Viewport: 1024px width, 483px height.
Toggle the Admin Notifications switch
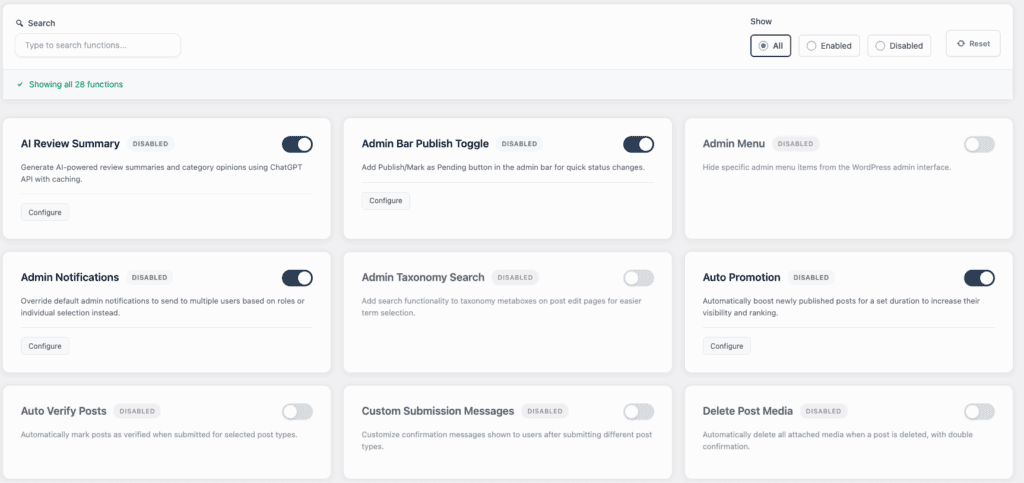(x=297, y=277)
